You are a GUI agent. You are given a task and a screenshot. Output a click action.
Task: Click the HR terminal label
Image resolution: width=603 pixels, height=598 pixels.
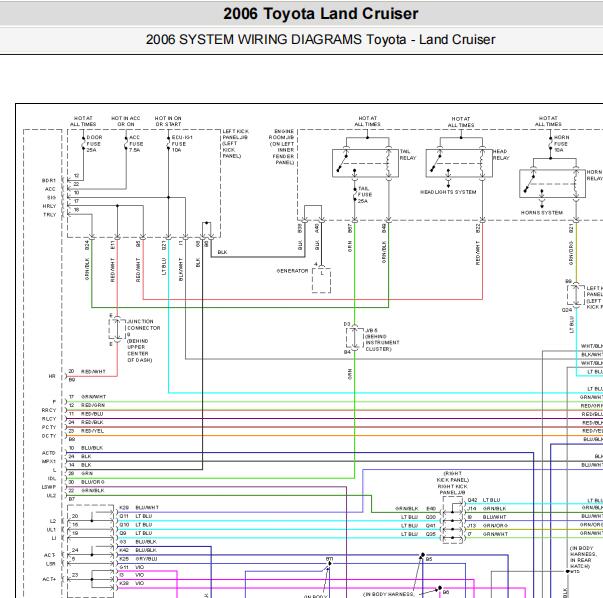coord(52,376)
